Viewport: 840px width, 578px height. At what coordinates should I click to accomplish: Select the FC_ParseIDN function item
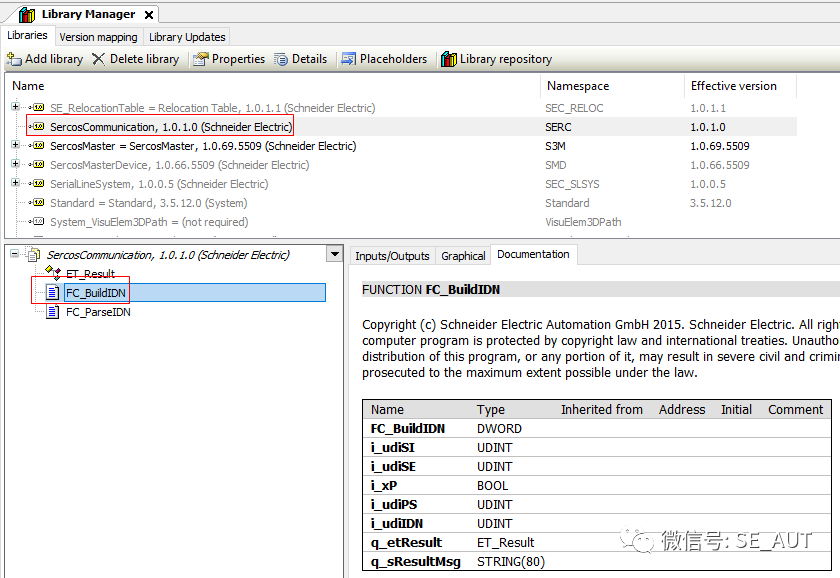[98, 312]
